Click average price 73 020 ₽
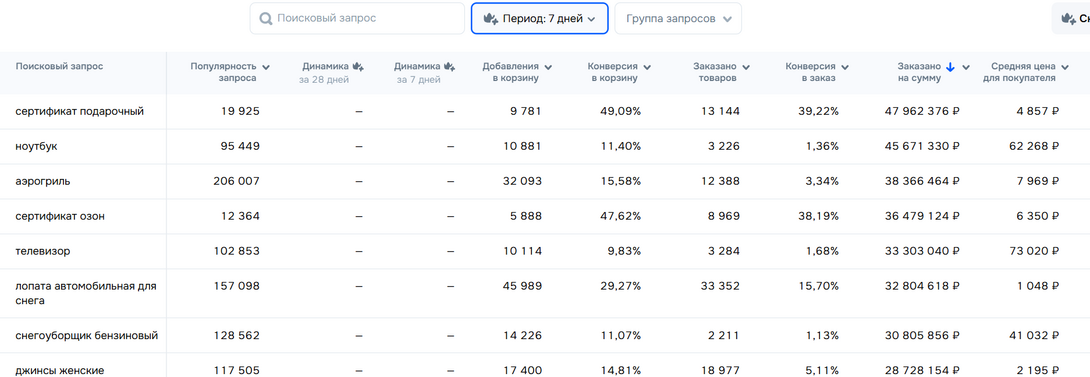Screen dimensions: 1090x377 (1034, 251)
